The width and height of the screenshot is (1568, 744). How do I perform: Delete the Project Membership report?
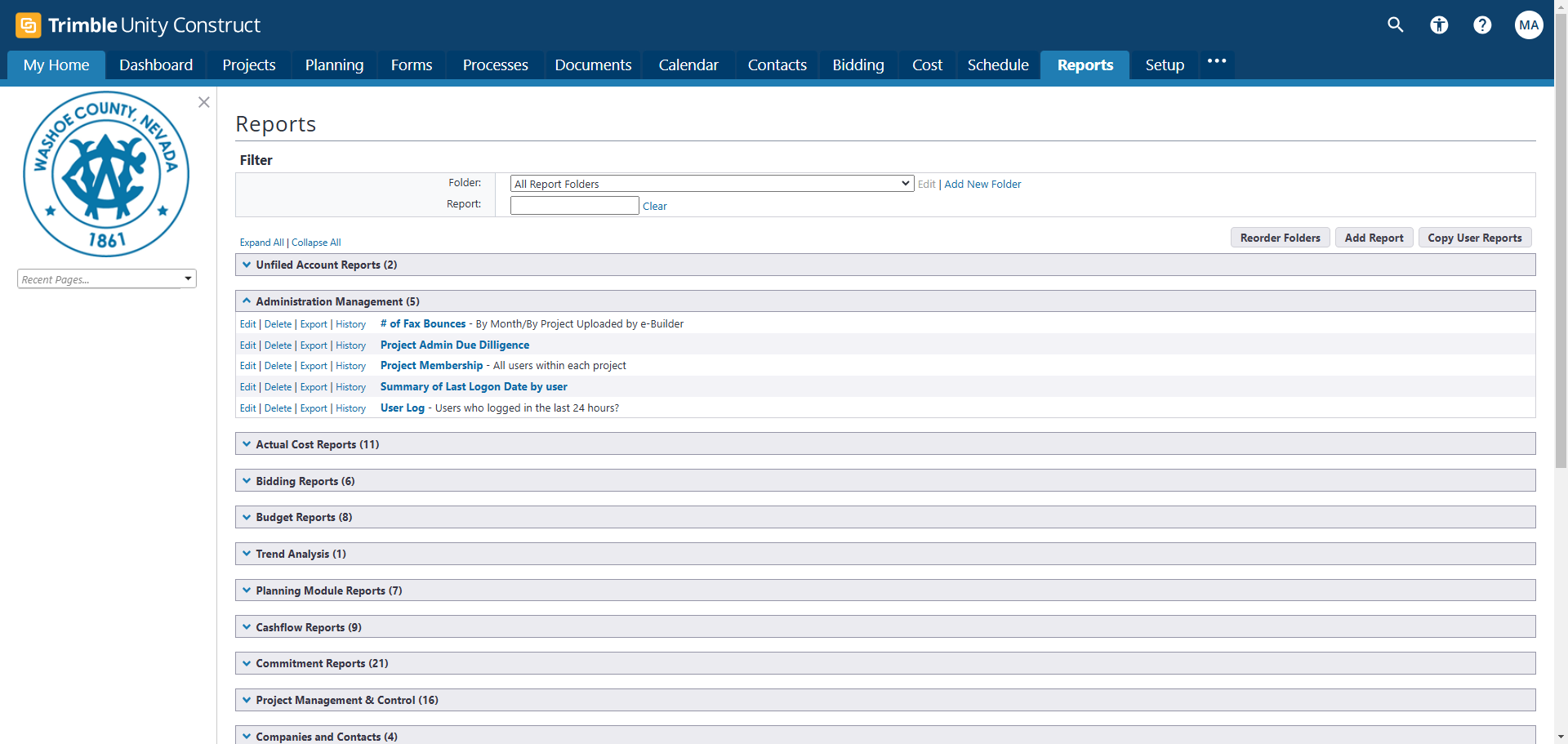(x=278, y=366)
